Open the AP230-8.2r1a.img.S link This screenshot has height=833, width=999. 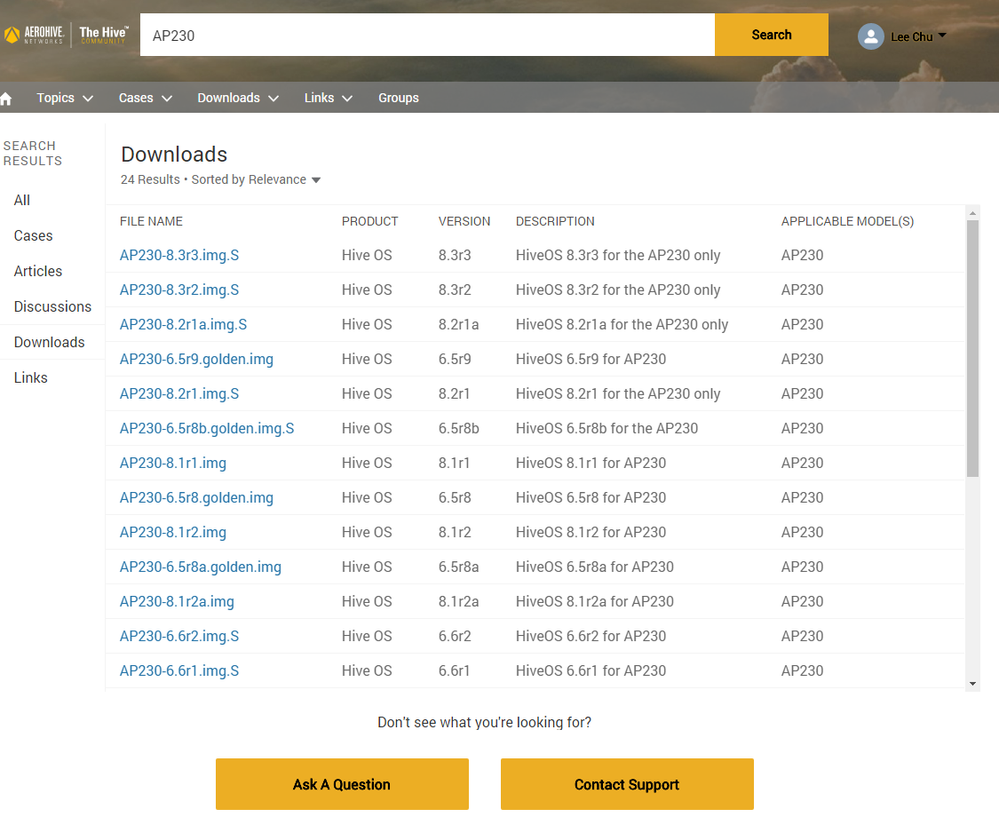pyautogui.click(x=183, y=325)
